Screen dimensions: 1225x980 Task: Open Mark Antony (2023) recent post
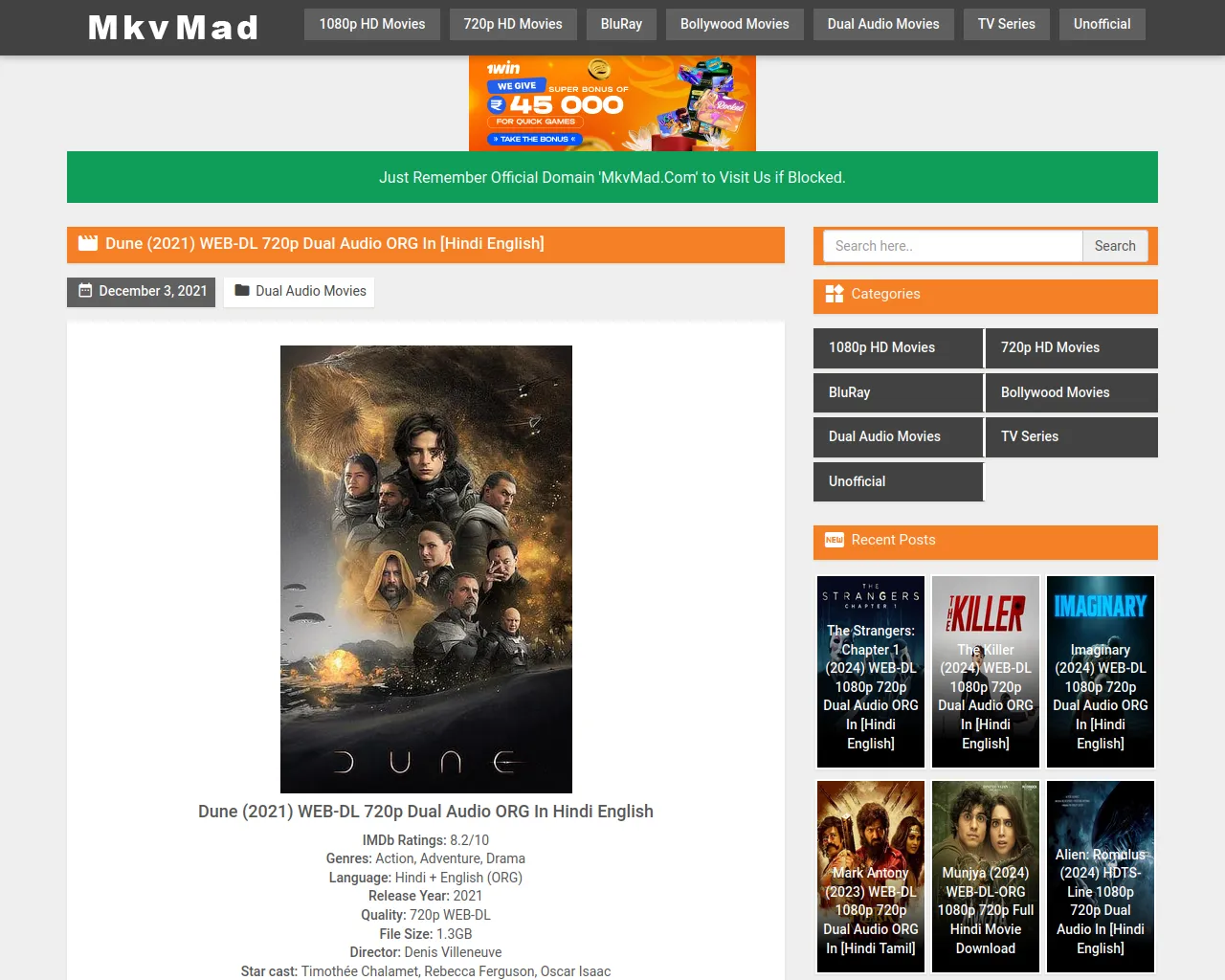click(871, 877)
